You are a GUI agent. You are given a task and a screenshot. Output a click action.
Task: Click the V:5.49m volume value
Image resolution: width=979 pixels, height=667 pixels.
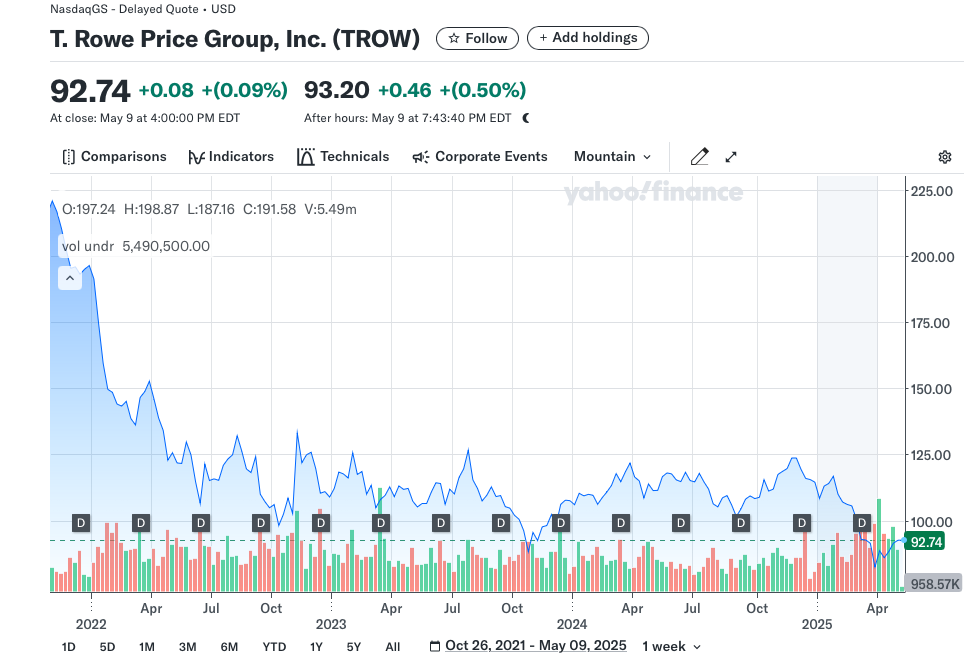[330, 209]
